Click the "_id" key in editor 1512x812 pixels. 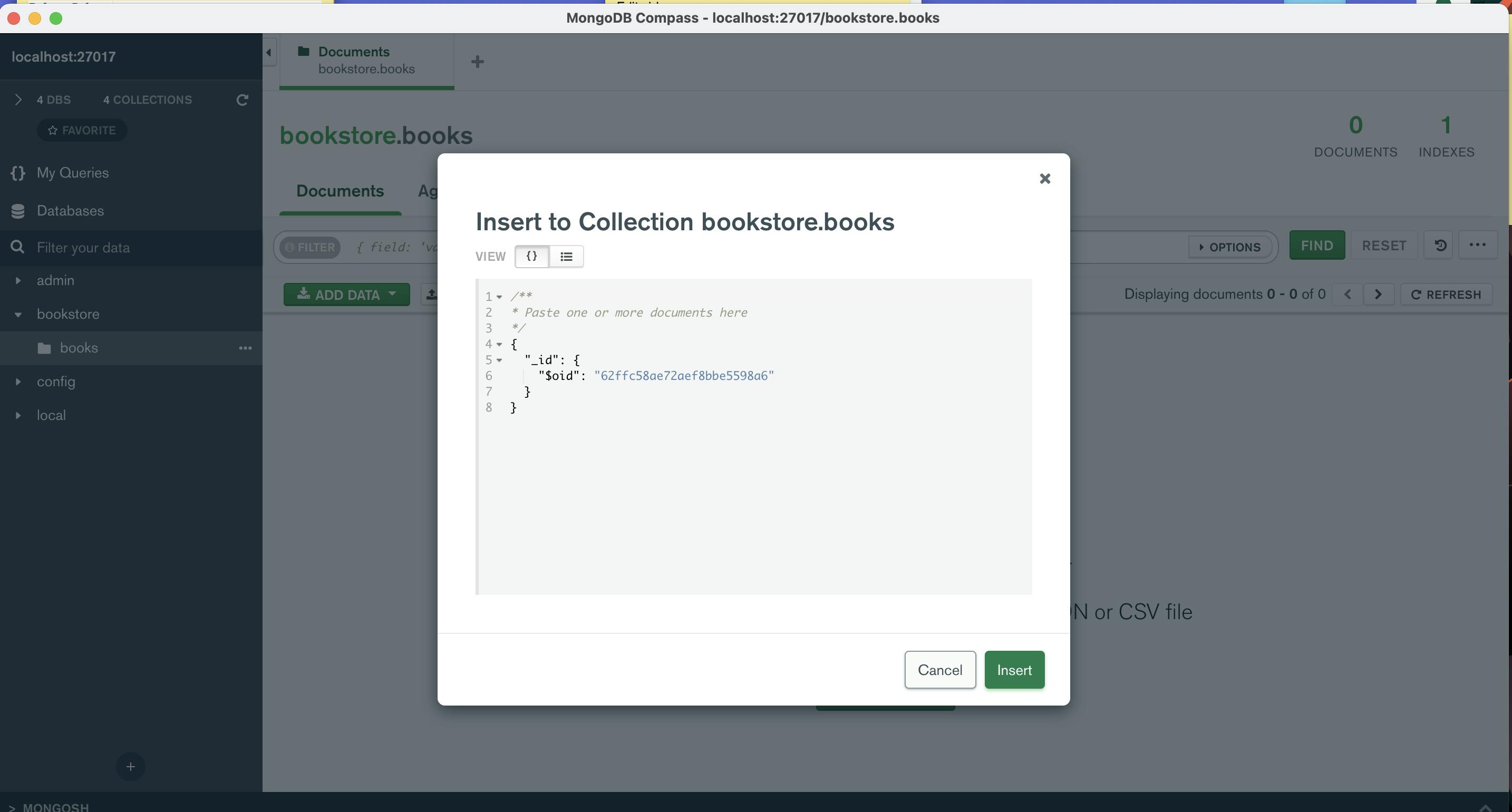click(x=541, y=360)
